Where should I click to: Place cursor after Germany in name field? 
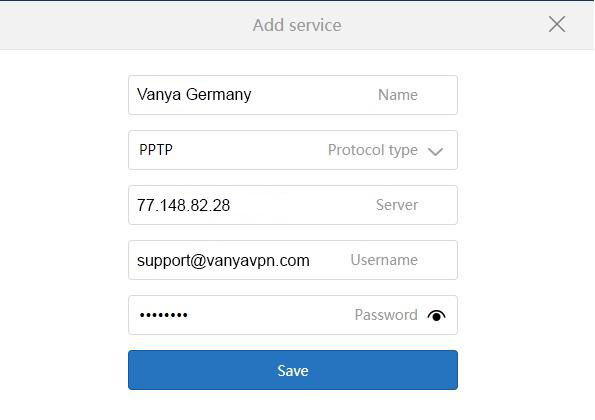coord(252,95)
